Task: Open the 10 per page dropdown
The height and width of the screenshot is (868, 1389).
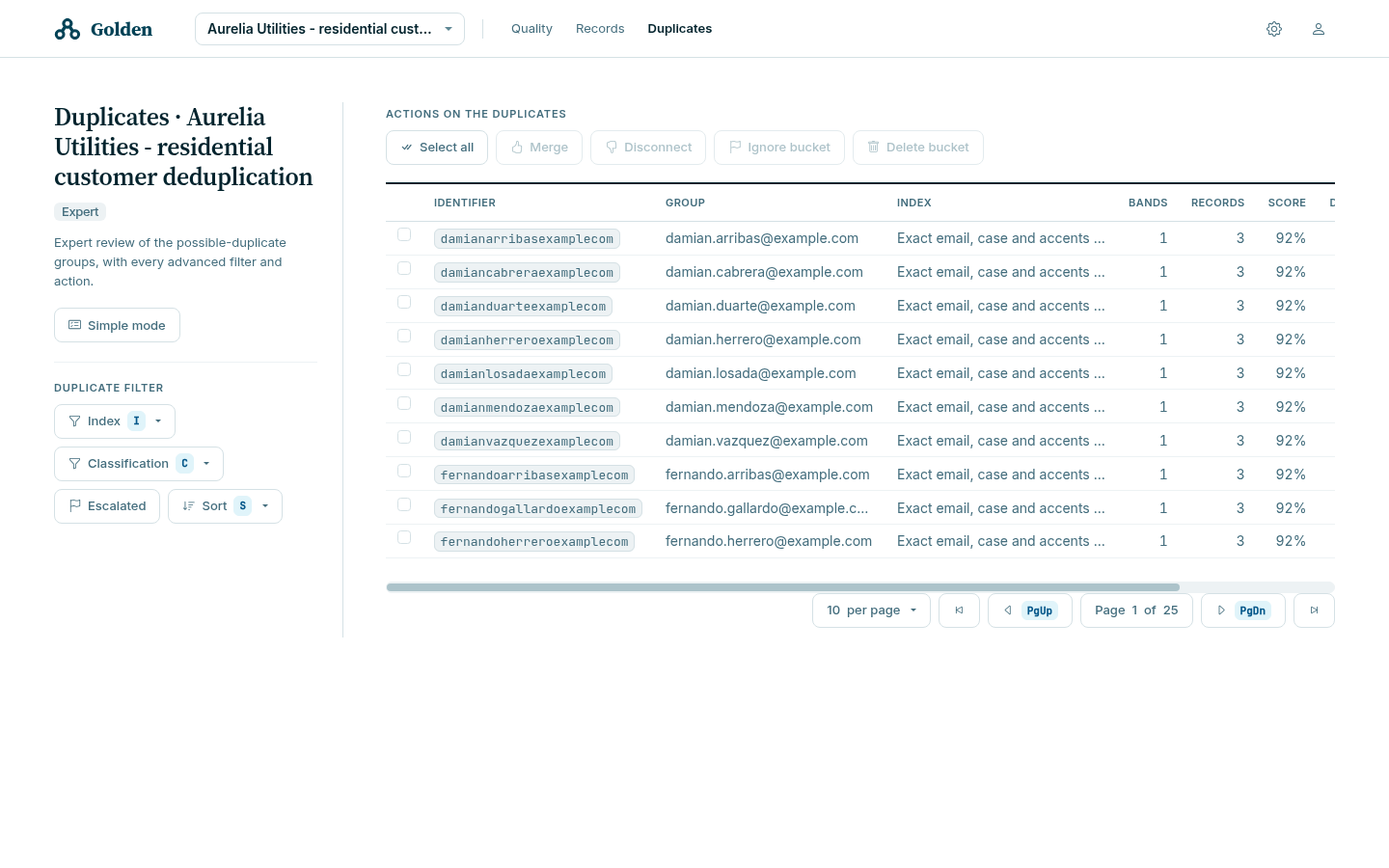Action: pos(871,610)
